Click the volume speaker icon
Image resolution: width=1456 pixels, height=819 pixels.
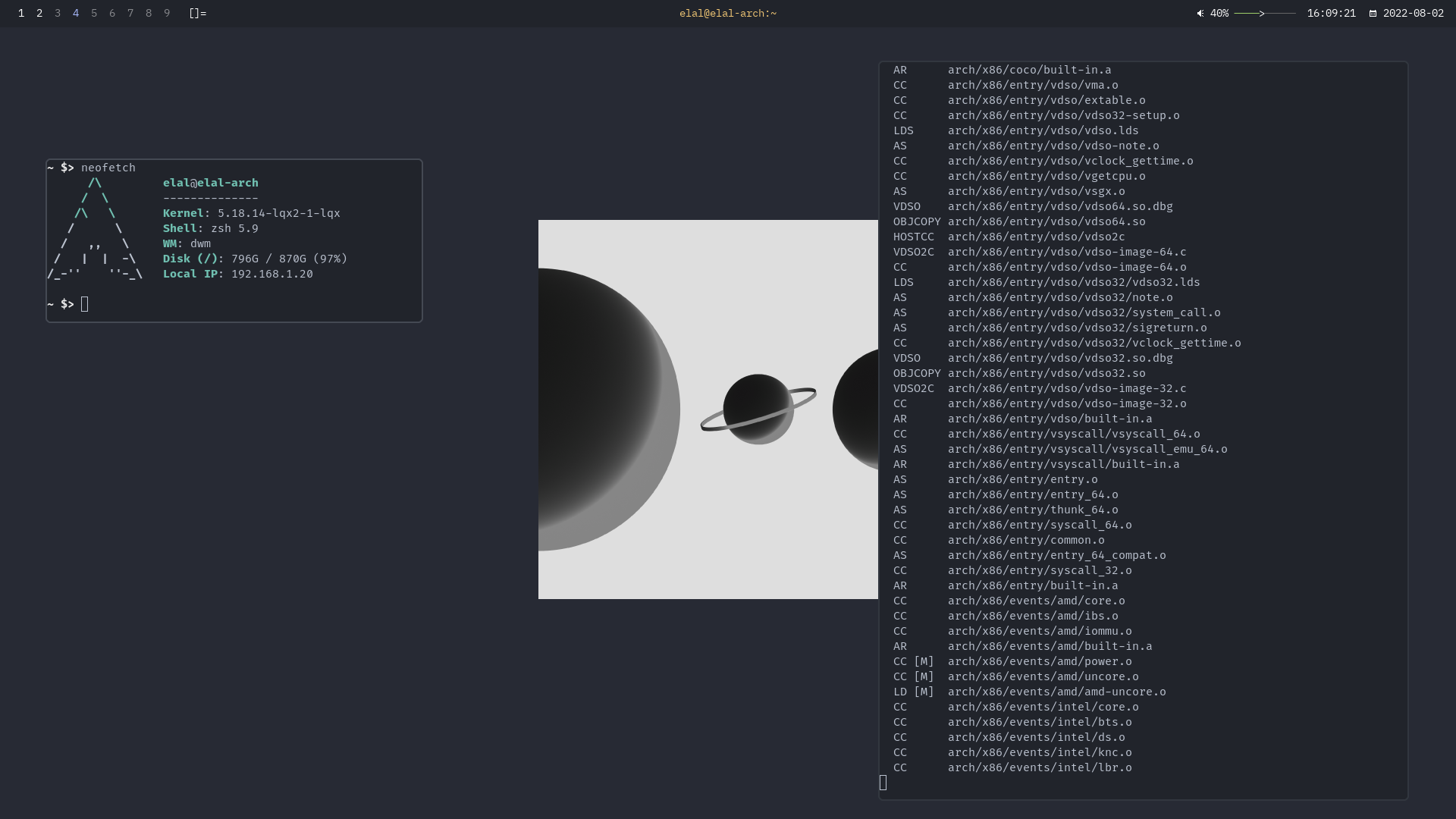[1200, 14]
